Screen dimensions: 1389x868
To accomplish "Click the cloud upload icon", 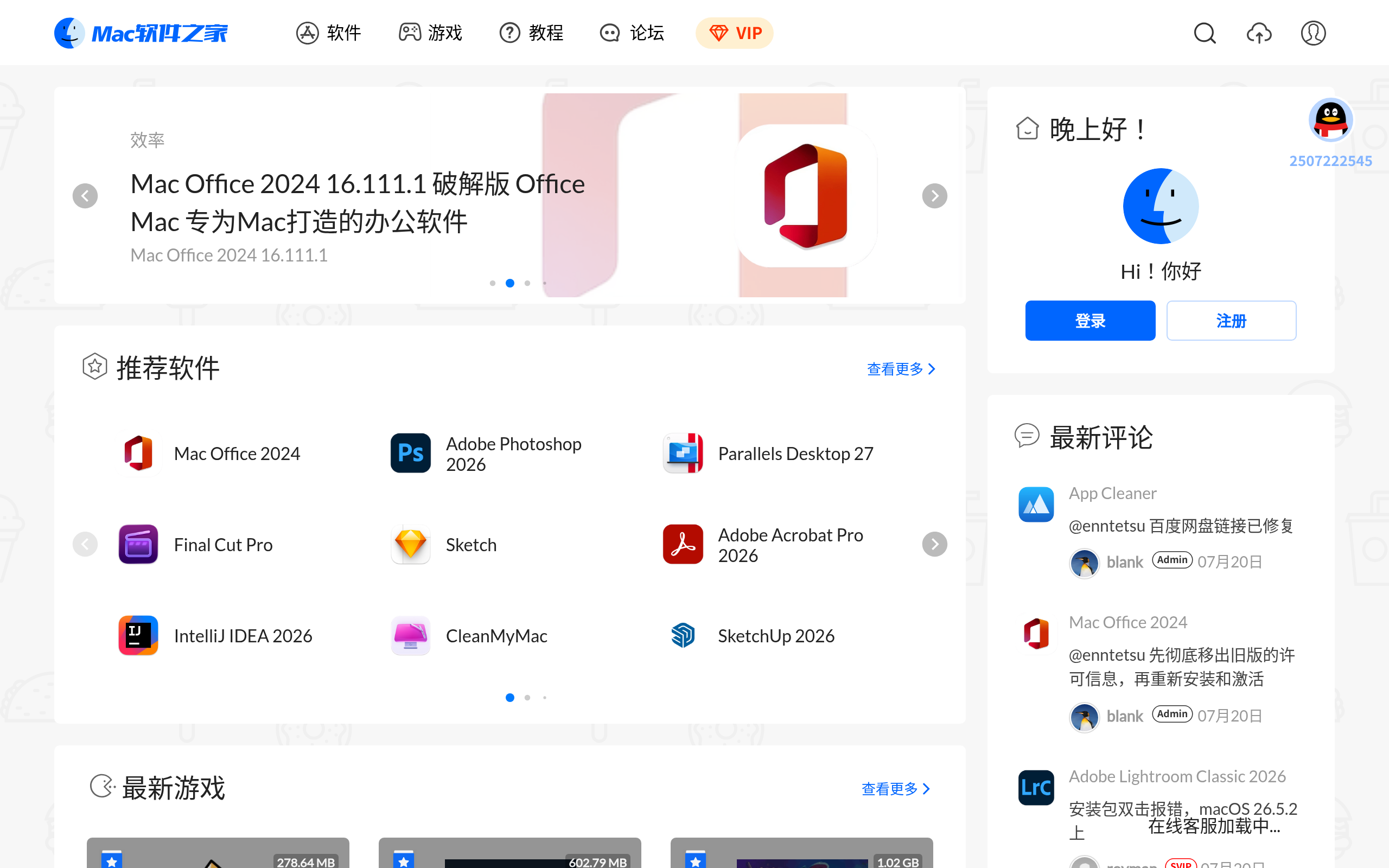I will point(1259,33).
